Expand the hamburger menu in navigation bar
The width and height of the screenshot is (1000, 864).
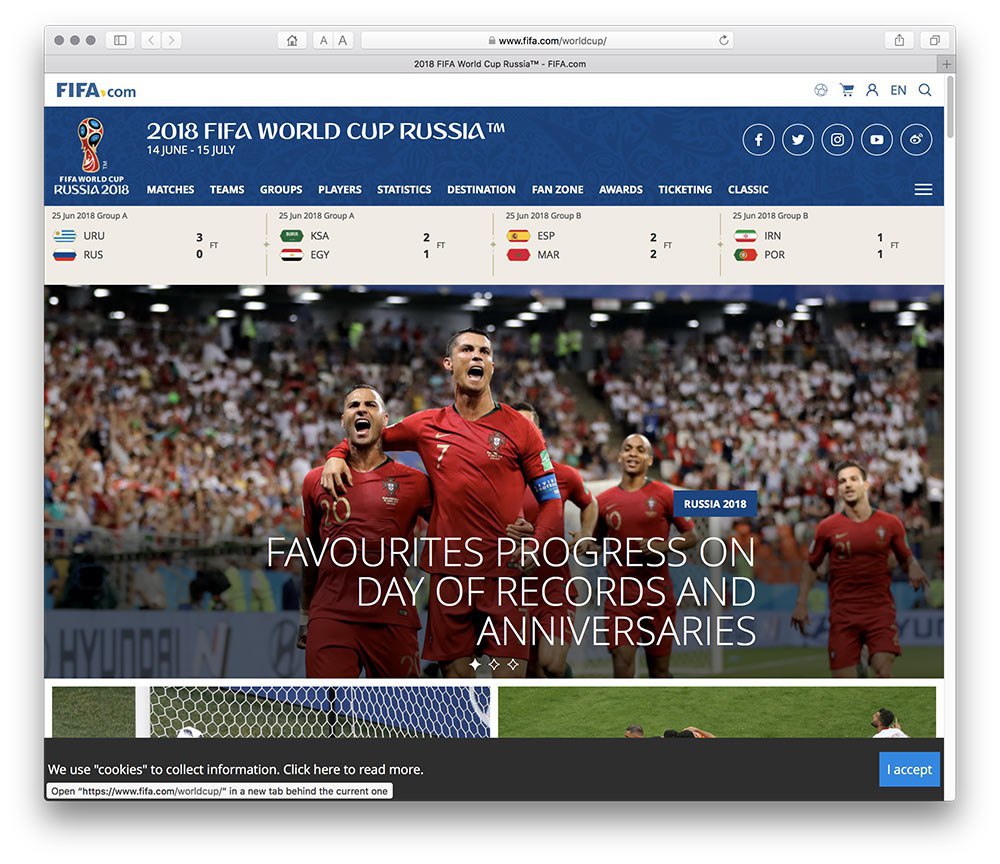[923, 189]
